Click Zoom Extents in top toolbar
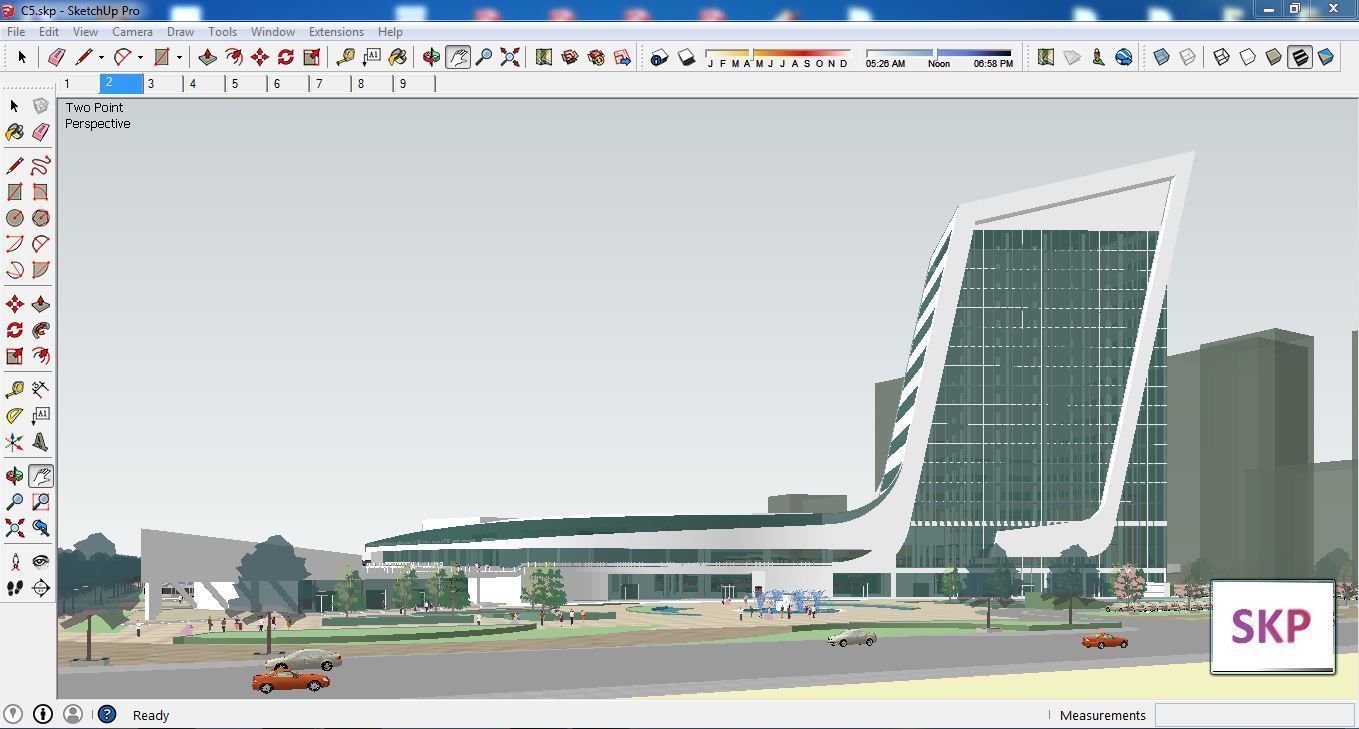Viewport: 1359px width, 729px height. click(510, 57)
